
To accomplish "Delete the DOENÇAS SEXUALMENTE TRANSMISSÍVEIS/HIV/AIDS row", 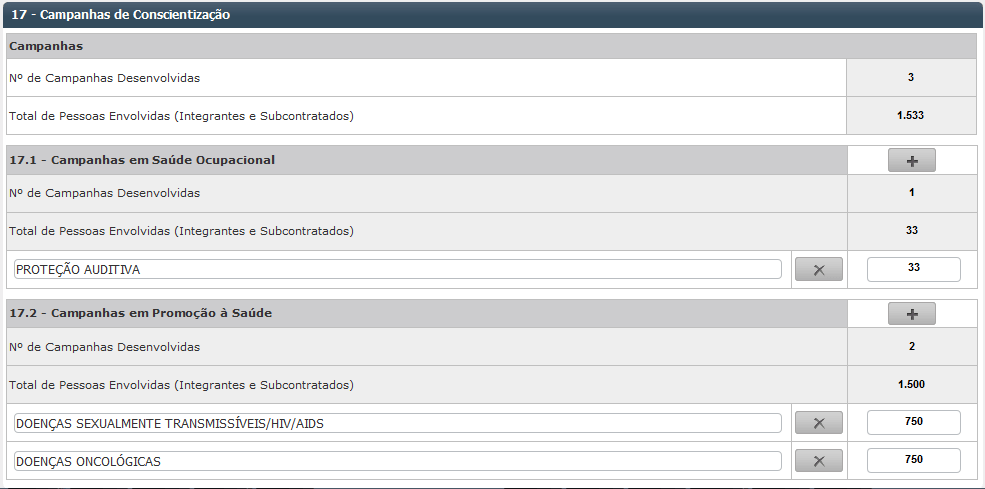I will [818, 423].
